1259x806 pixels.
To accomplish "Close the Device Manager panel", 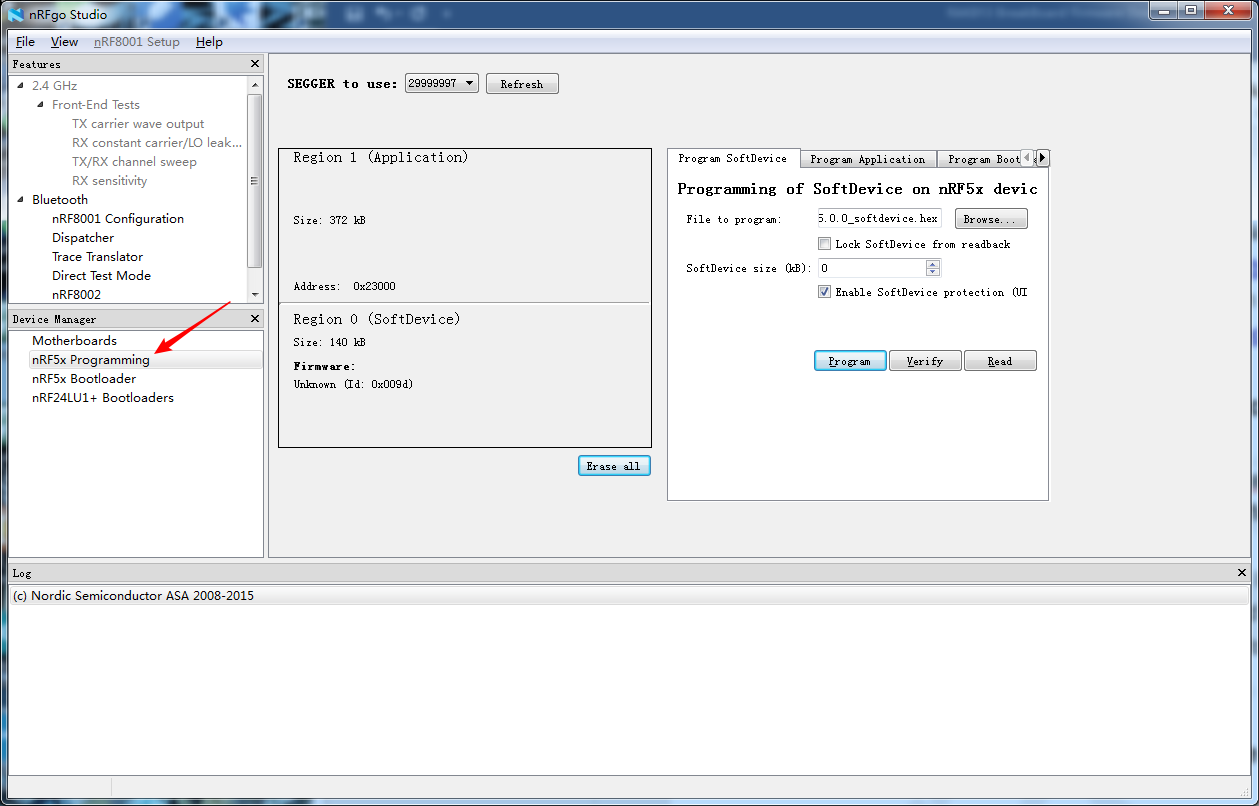I will coord(254,319).
